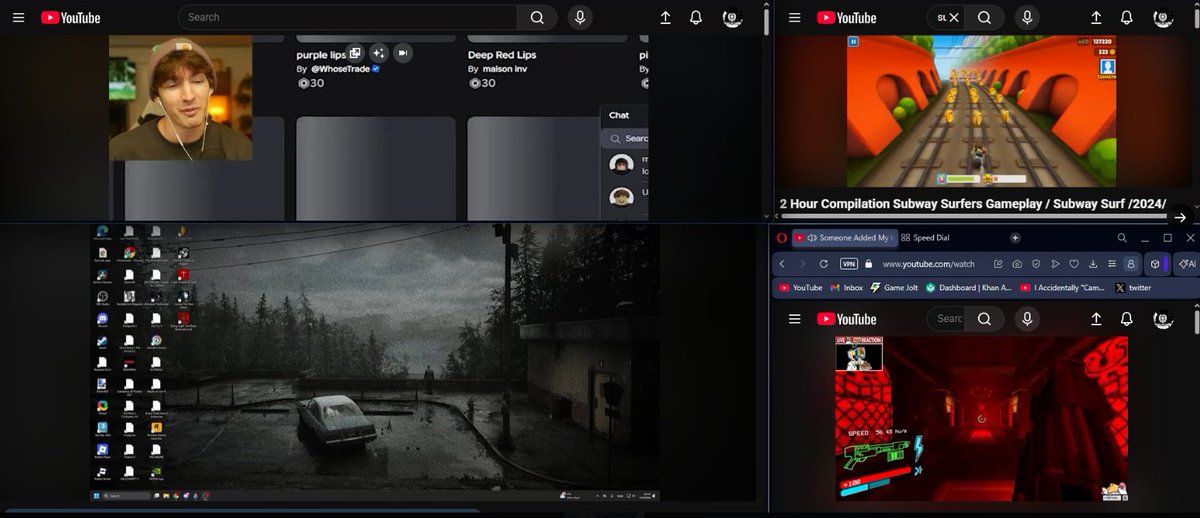Click the webcam overlay of the streamer

tap(180, 98)
